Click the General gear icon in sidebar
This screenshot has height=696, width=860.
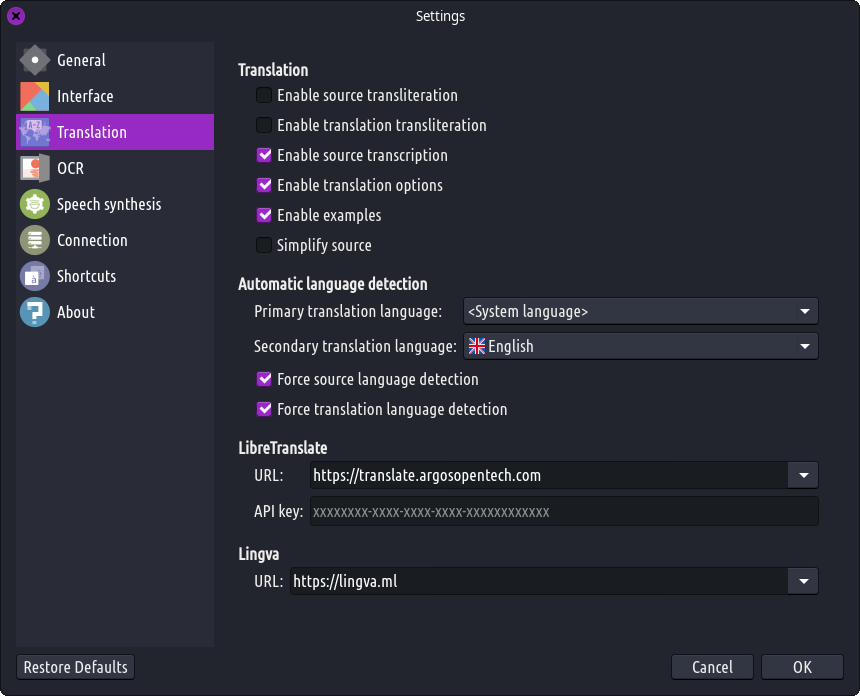pyautogui.click(x=35, y=60)
